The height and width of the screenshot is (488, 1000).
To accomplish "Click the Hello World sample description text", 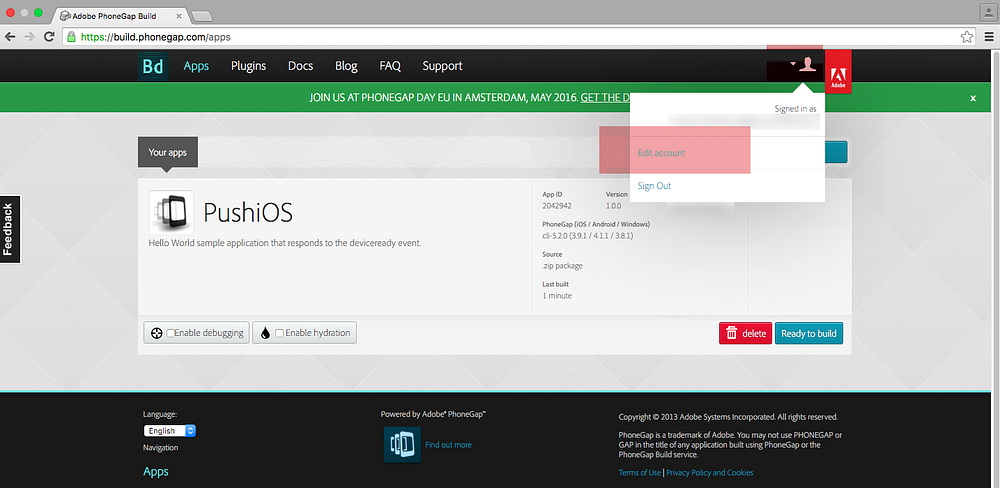I will pos(285,243).
